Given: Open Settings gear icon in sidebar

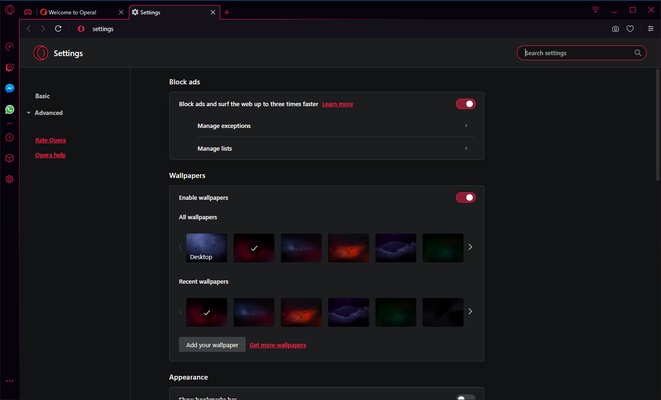Looking at the screenshot, I should click(x=10, y=179).
